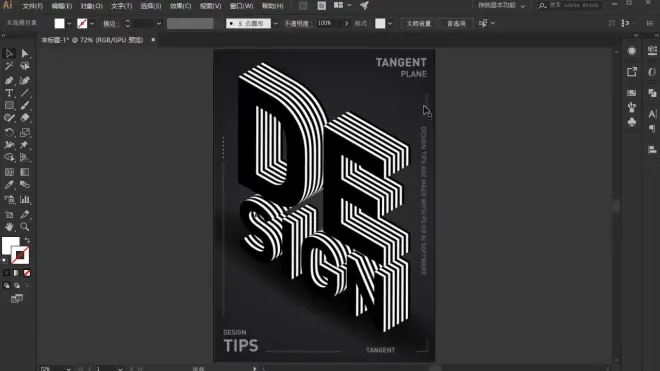Expand the fill color dropdown arrow

69,24
